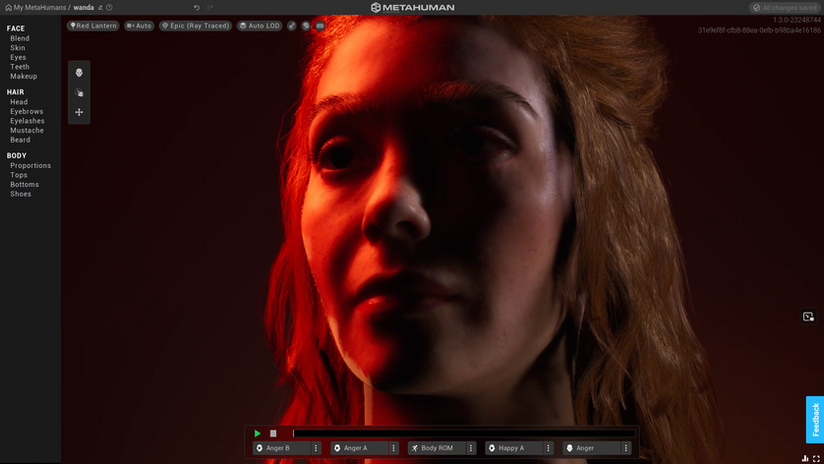Click the animation timeline scrub bar
The image size is (824, 464).
point(464,434)
